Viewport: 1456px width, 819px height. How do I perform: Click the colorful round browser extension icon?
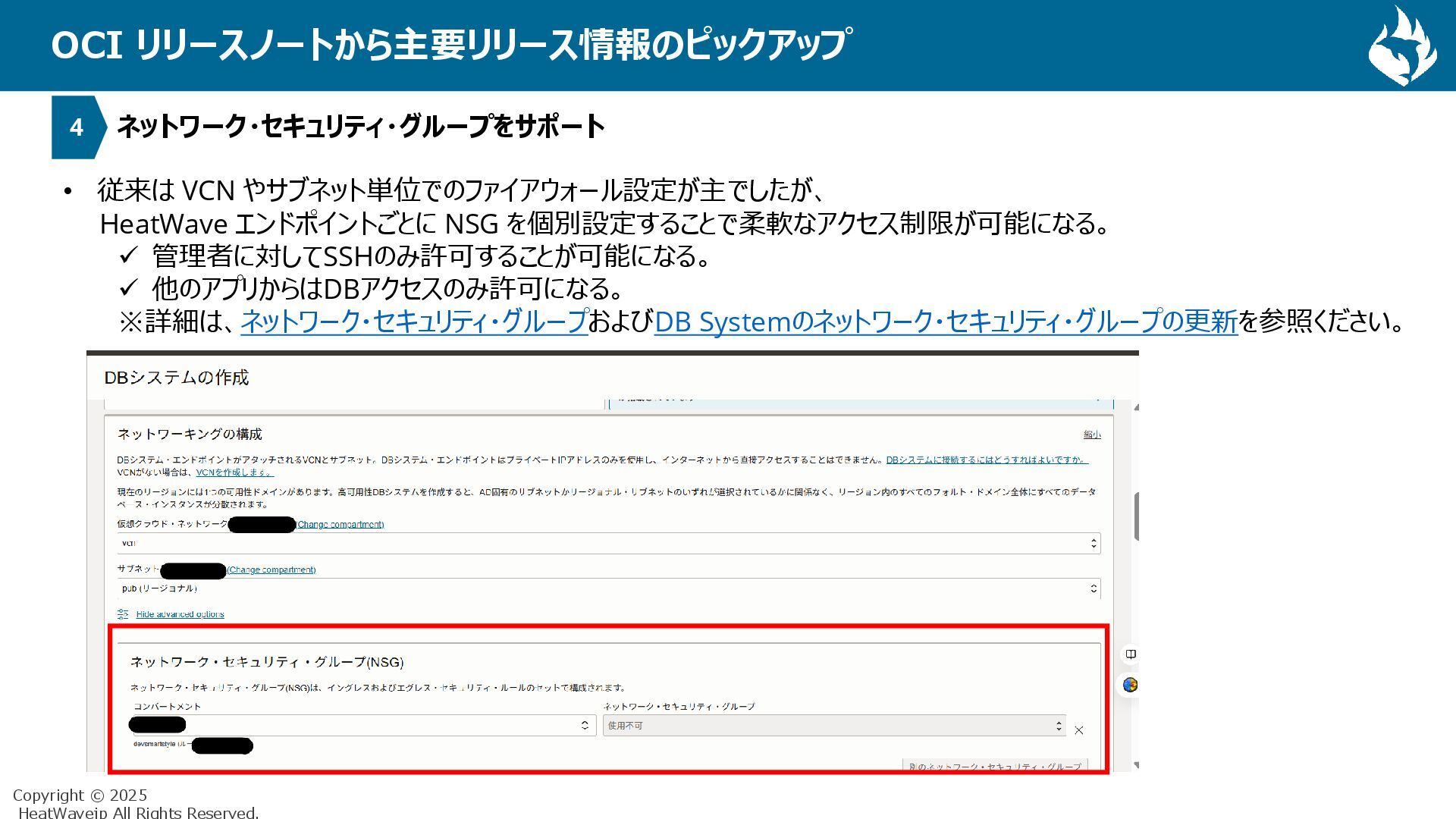tap(1131, 685)
